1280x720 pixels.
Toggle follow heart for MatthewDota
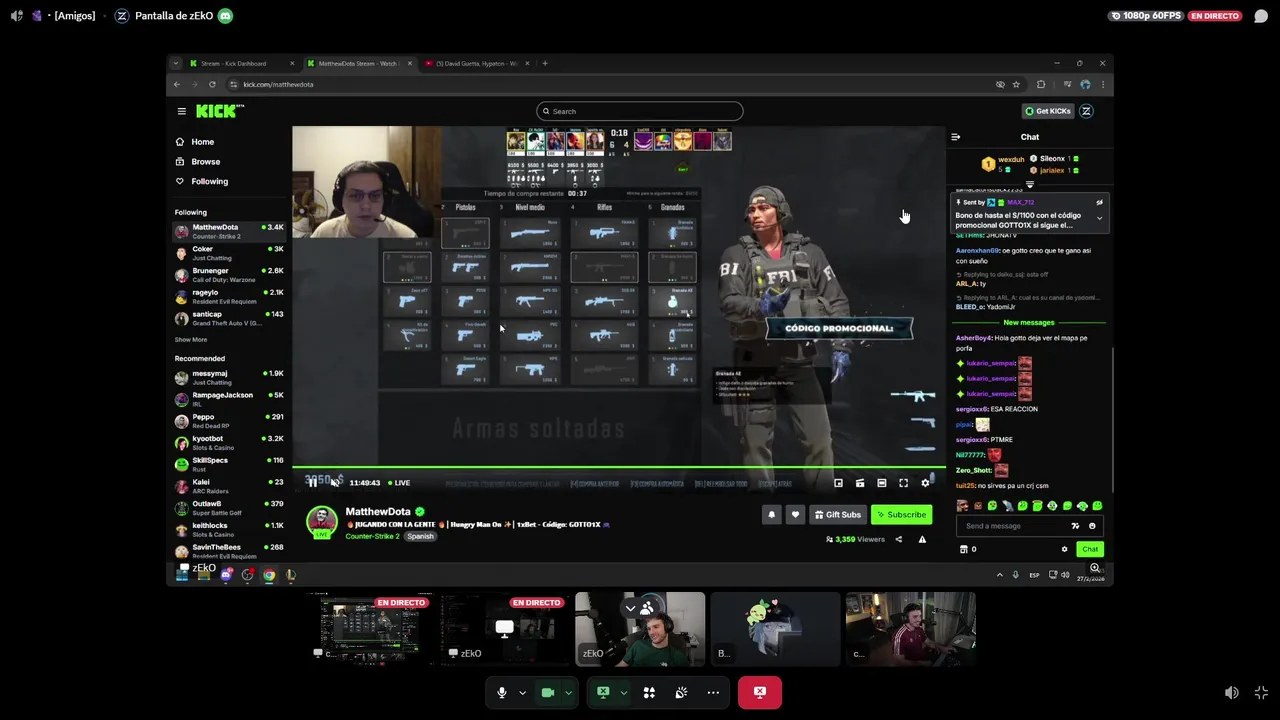[795, 515]
